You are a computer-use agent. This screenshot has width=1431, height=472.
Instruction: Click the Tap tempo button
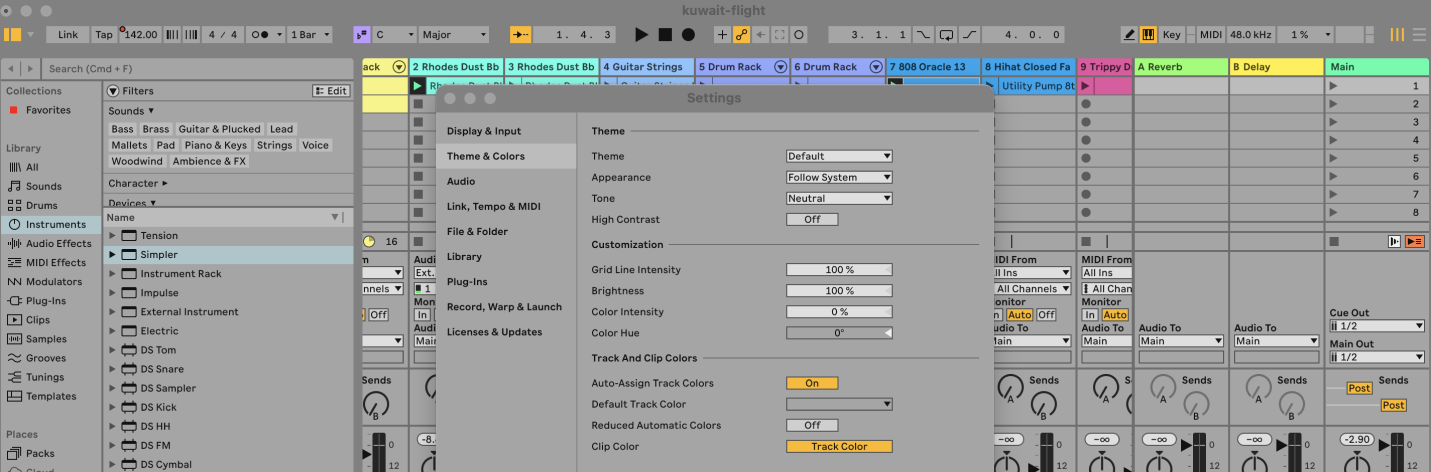(104, 35)
